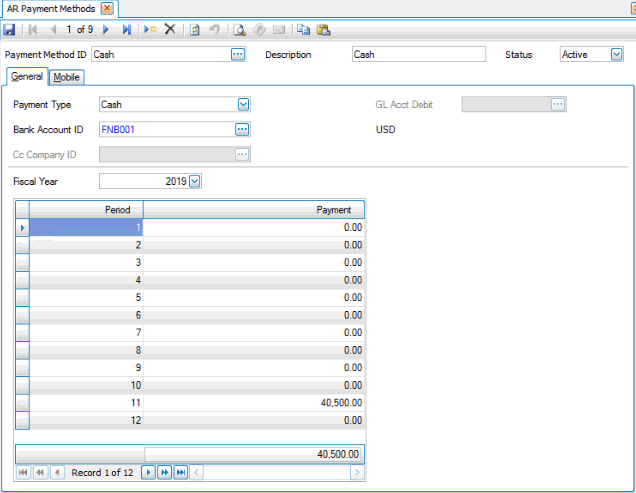This screenshot has width=636, height=493.
Task: Click the paste icon in toolbar
Action: [x=322, y=30]
